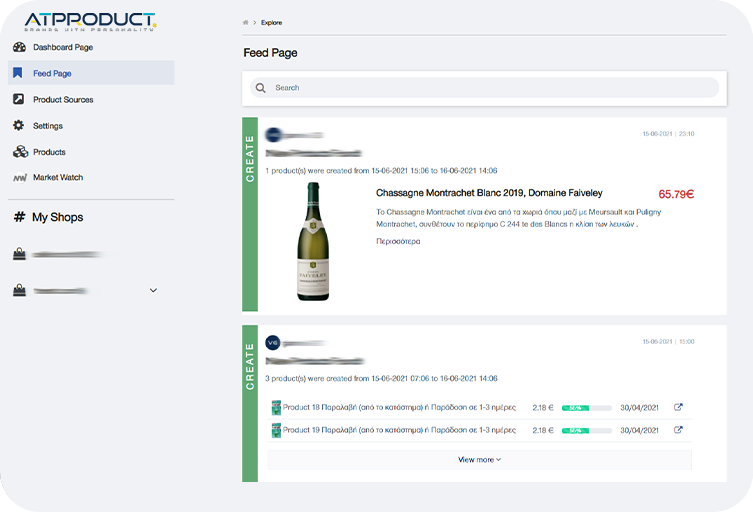Click the My Shops hash icon

tap(19, 217)
